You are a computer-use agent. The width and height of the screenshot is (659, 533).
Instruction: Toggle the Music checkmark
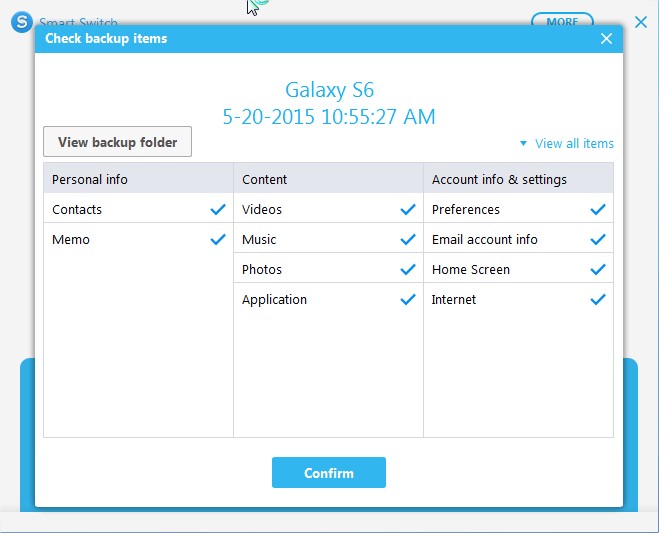pos(408,239)
